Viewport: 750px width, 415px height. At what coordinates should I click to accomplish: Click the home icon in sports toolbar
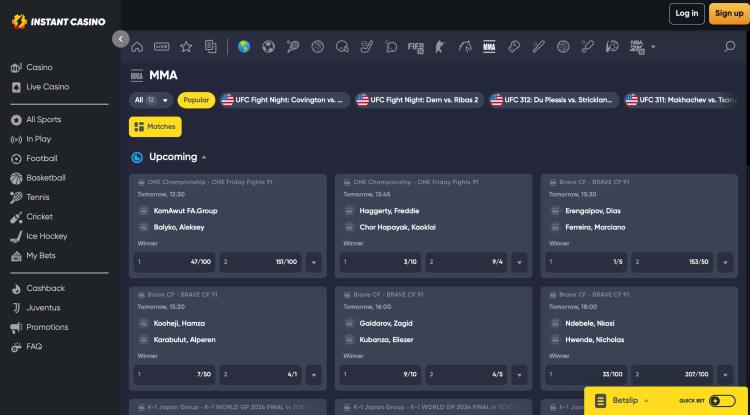click(137, 47)
